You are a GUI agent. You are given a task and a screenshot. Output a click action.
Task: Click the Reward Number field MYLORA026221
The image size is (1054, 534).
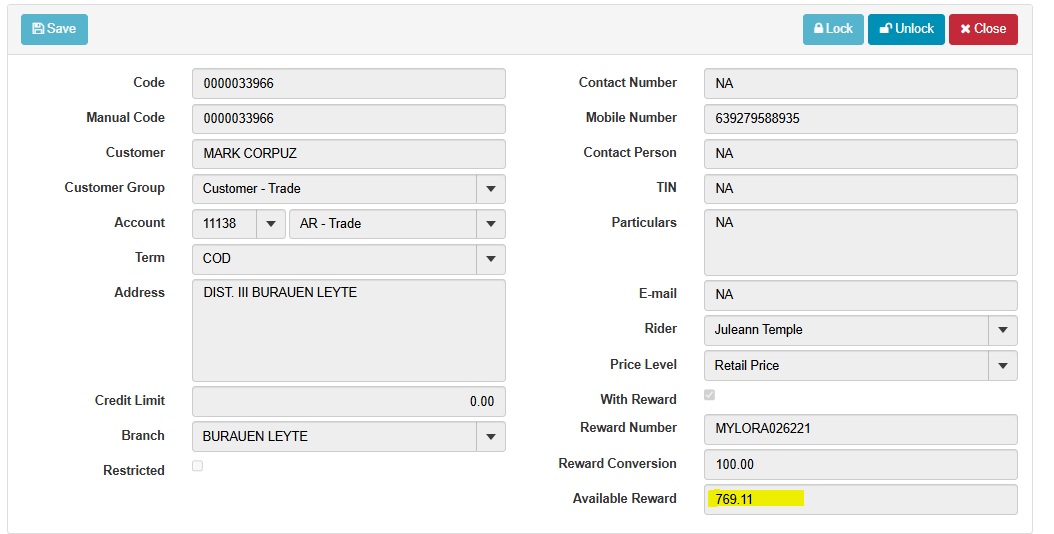coord(860,429)
